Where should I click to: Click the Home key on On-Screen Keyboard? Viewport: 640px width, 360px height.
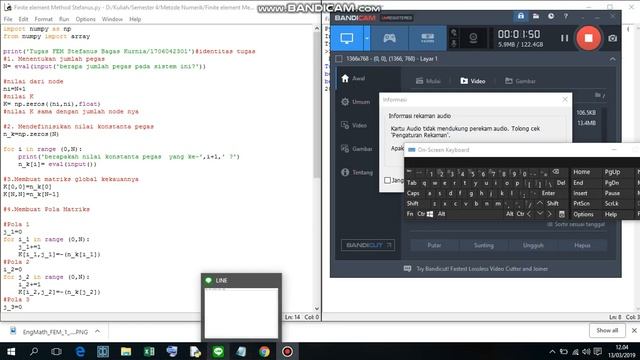point(581,172)
